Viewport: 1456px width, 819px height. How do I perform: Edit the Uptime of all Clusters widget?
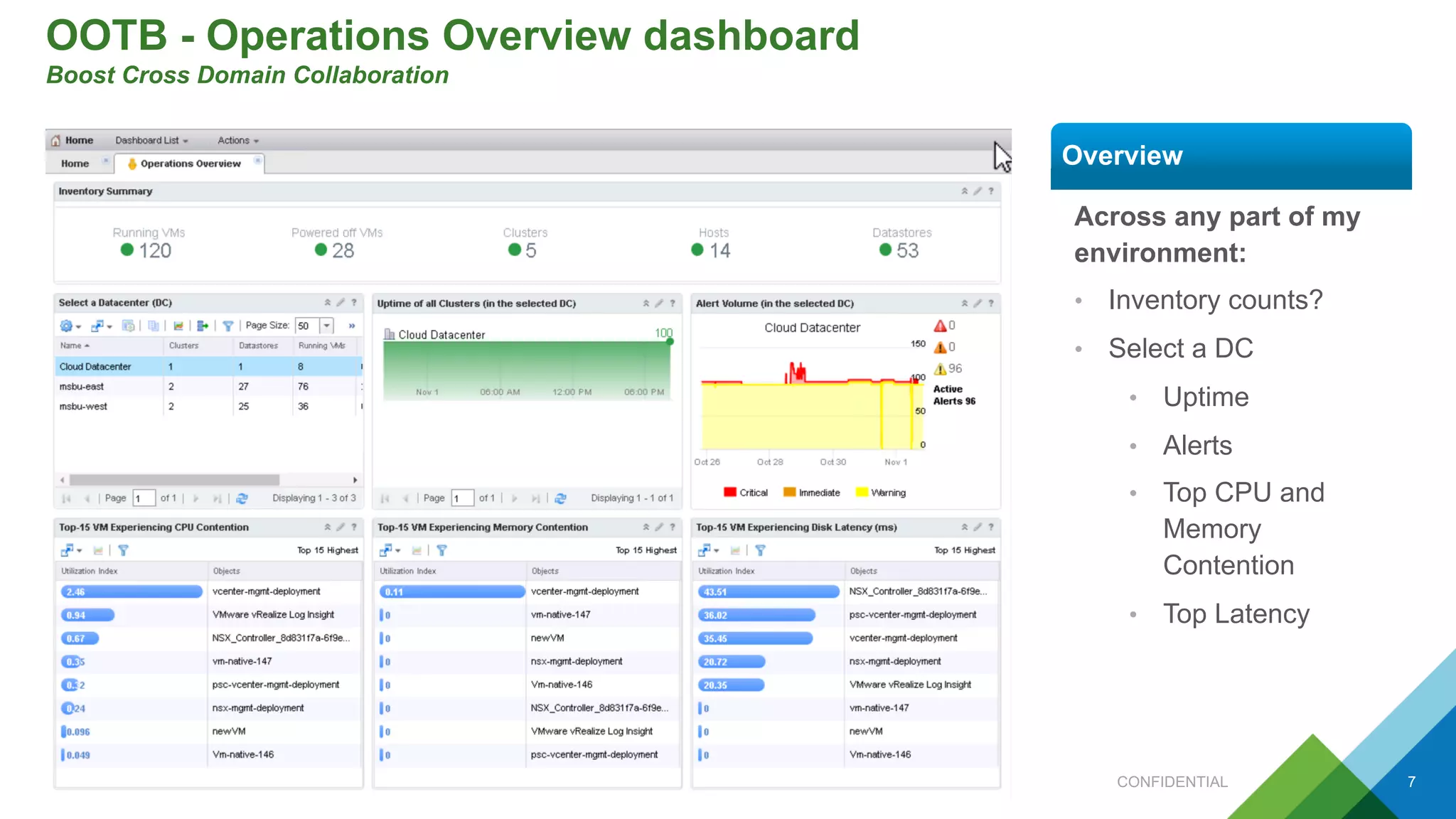tap(659, 303)
